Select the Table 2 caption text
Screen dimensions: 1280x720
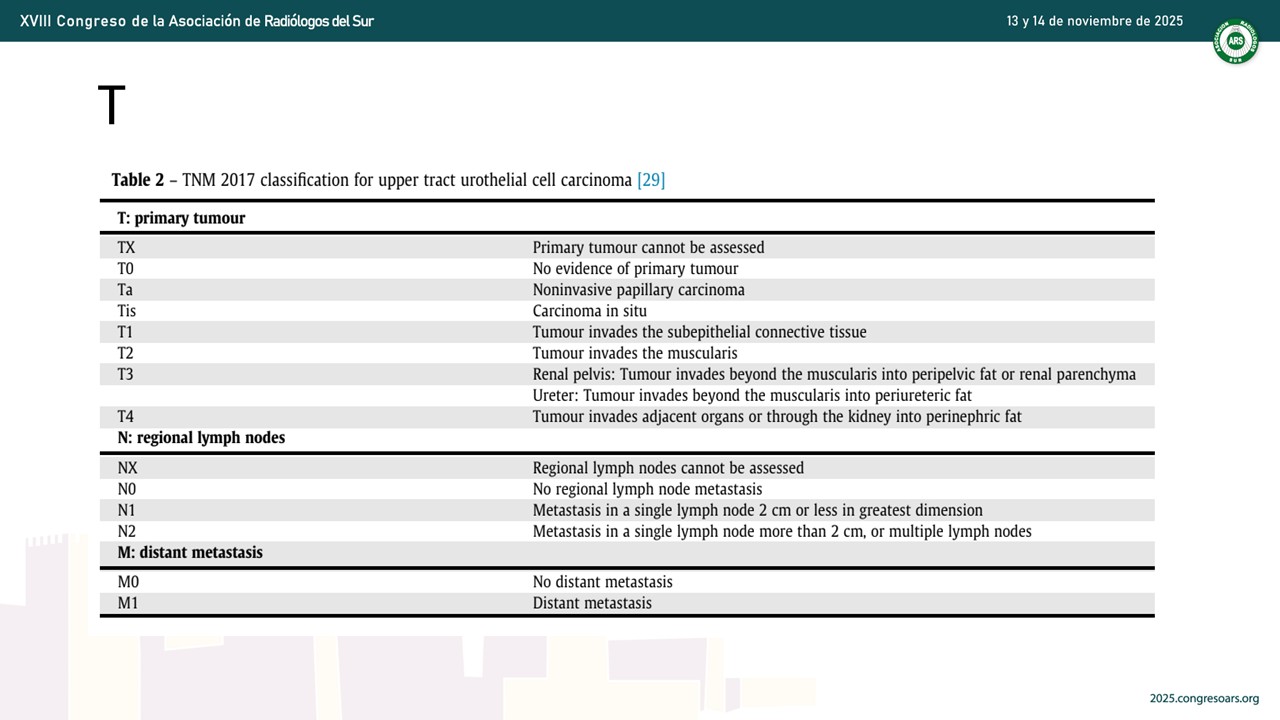pyautogui.click(x=388, y=180)
